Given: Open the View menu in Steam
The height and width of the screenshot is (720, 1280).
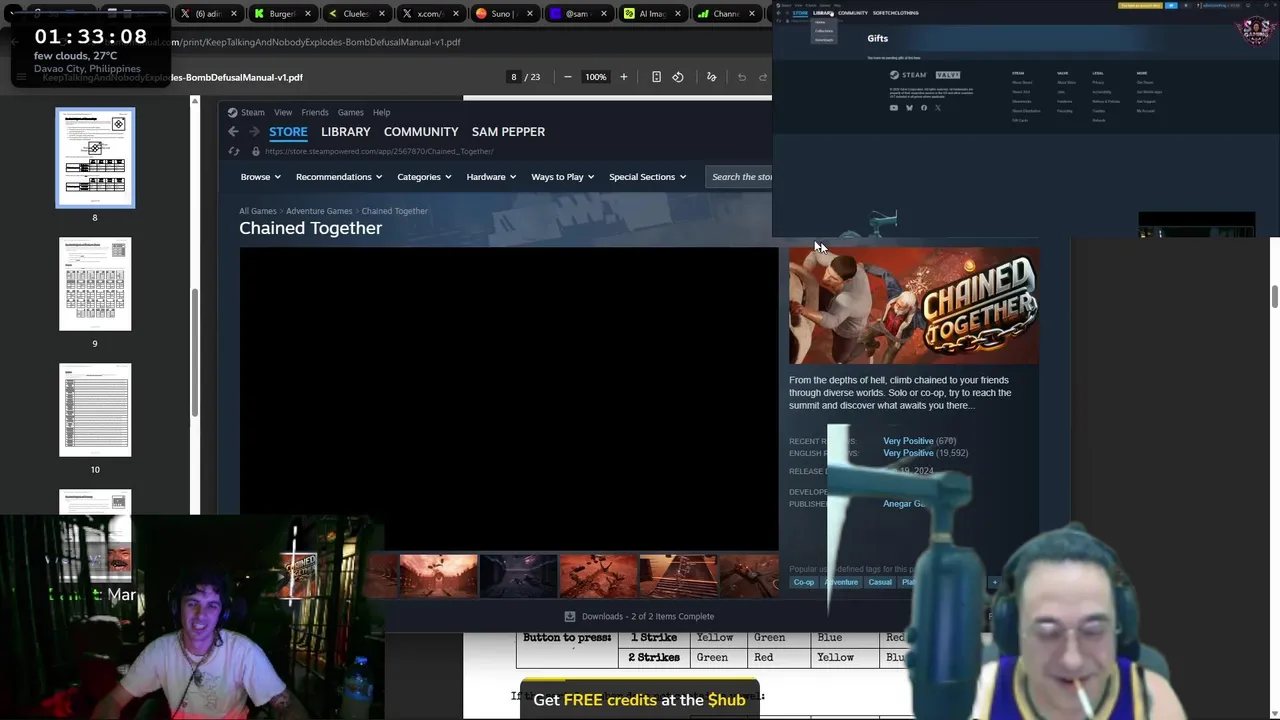Looking at the screenshot, I should coord(283,112).
